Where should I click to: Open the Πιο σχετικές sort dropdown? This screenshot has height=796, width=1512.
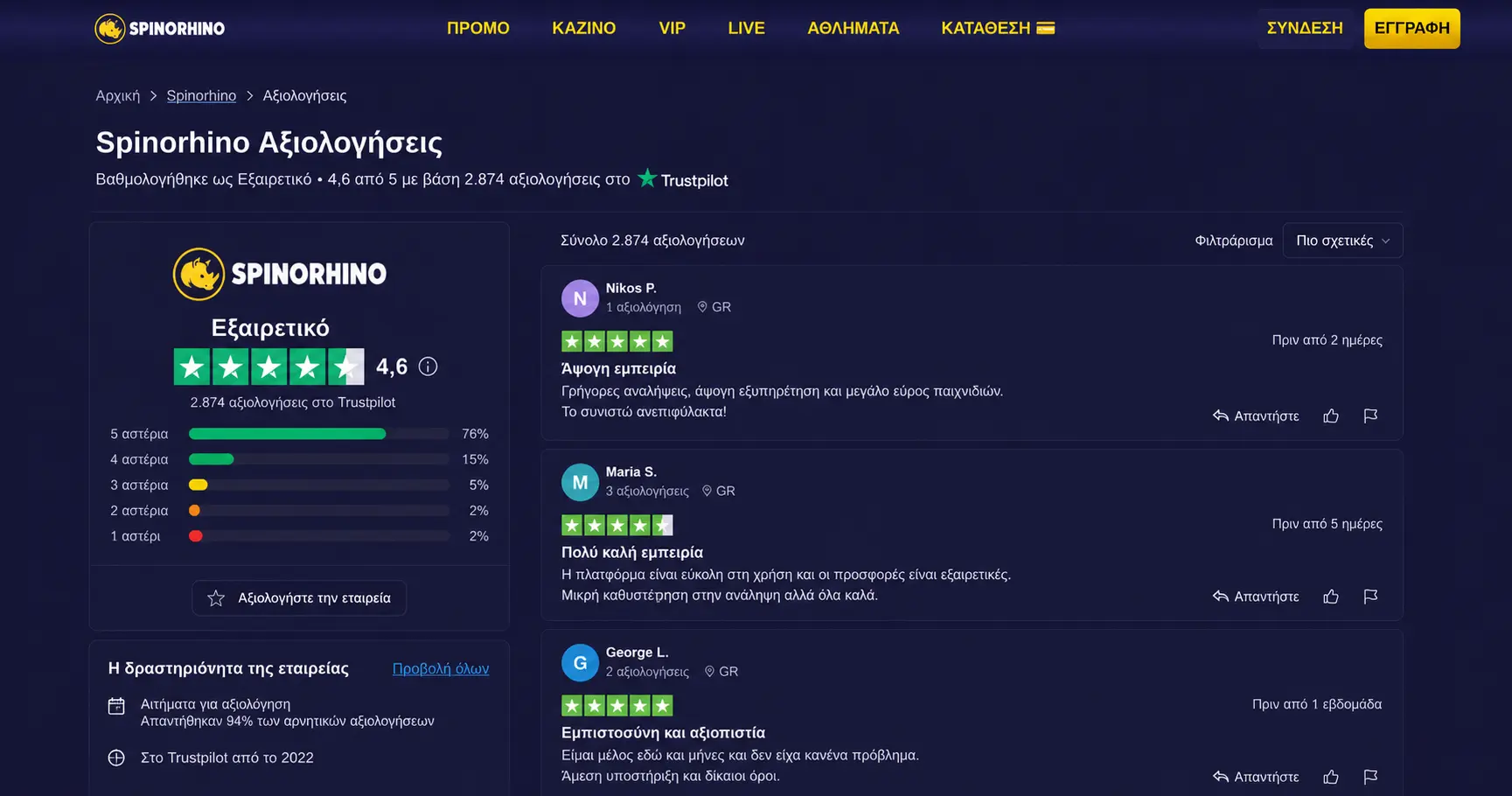click(x=1342, y=241)
